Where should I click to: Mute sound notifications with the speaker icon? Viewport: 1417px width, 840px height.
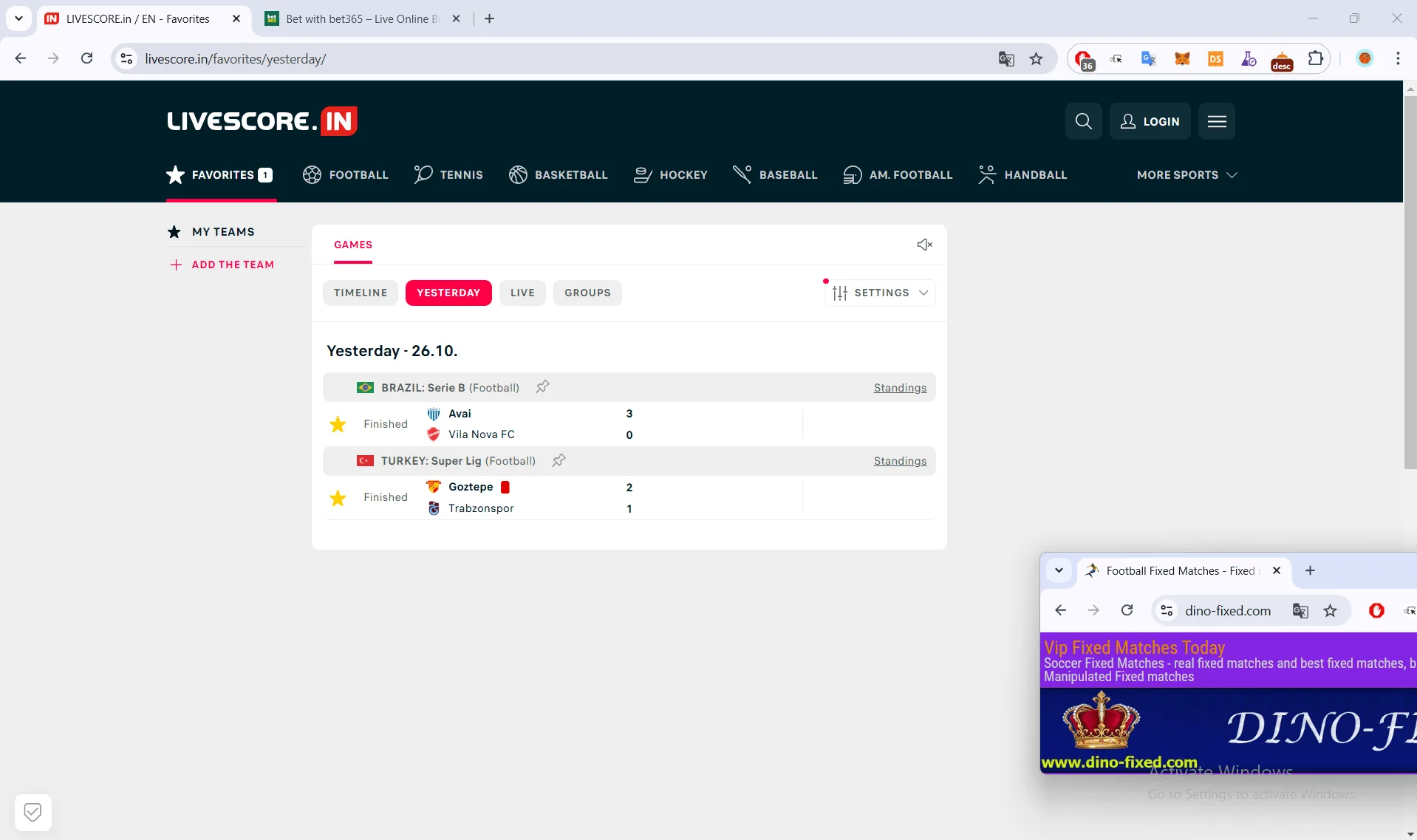[x=924, y=245]
